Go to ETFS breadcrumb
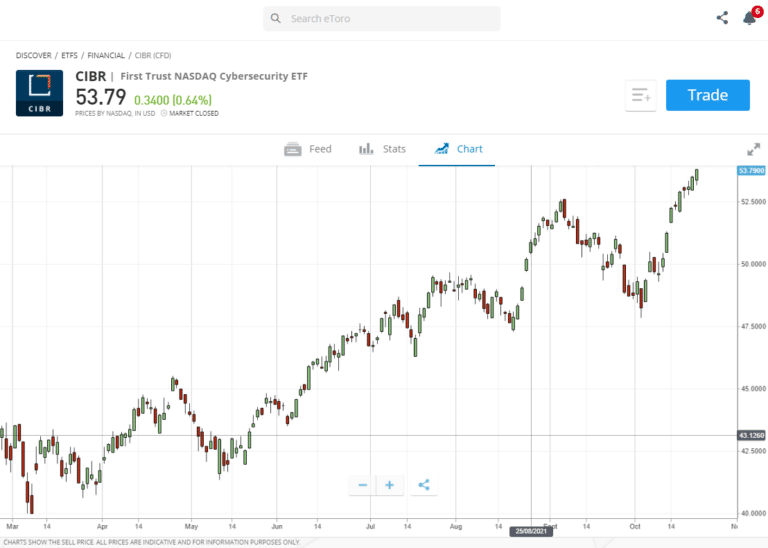Viewport: 768px width, 548px height. tap(69, 55)
